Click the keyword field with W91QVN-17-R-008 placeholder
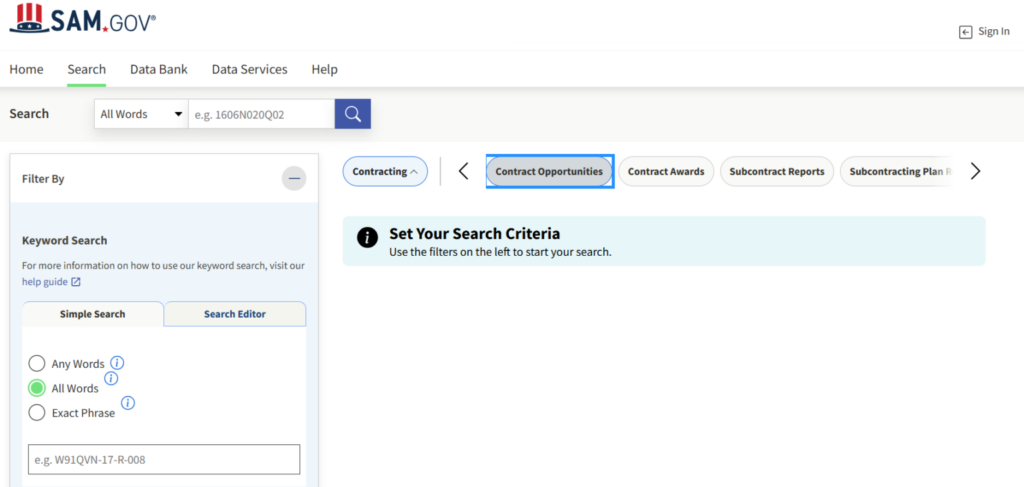 (164, 460)
